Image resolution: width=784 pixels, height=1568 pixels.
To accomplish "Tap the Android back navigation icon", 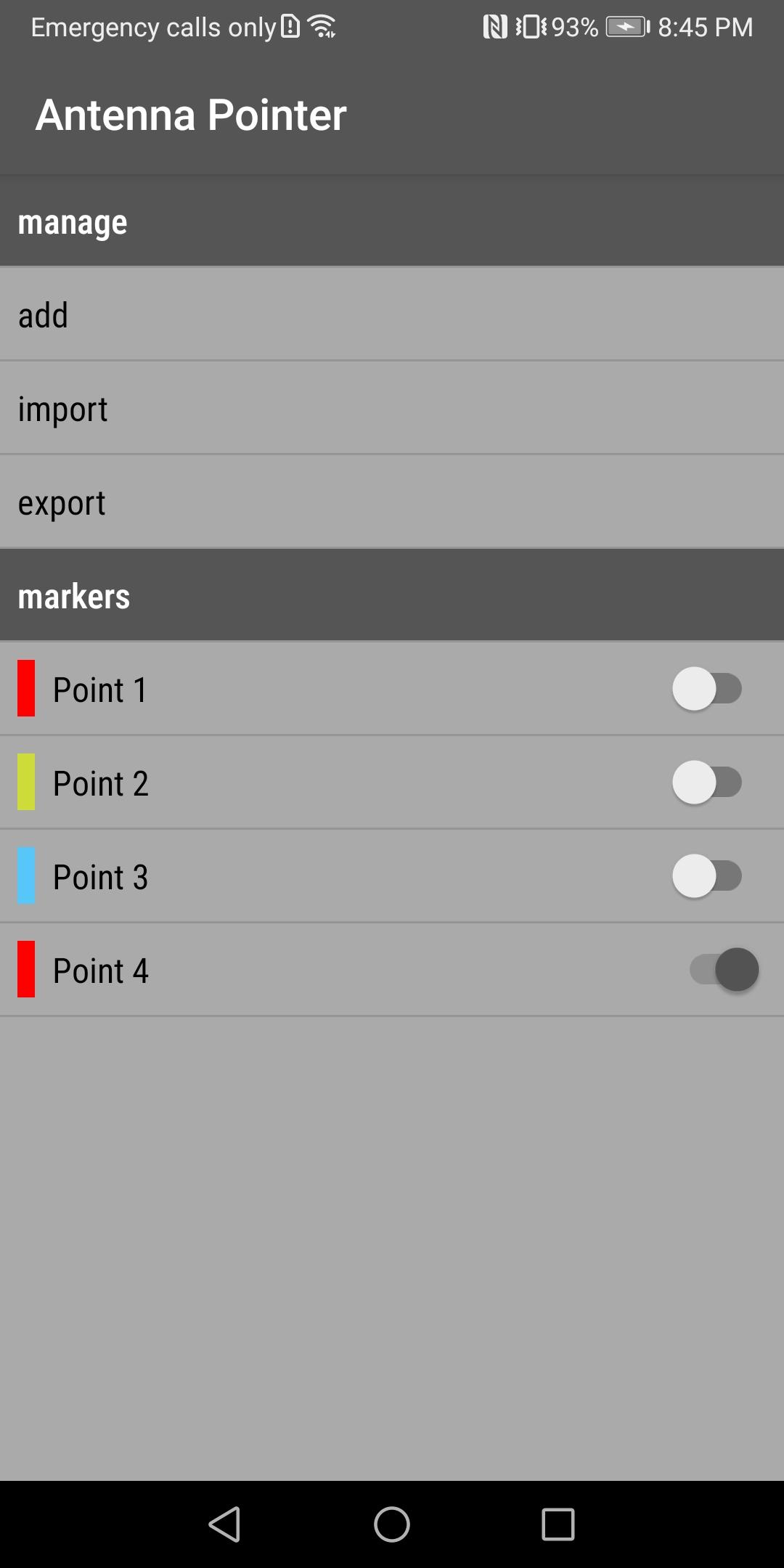I will [224, 1524].
